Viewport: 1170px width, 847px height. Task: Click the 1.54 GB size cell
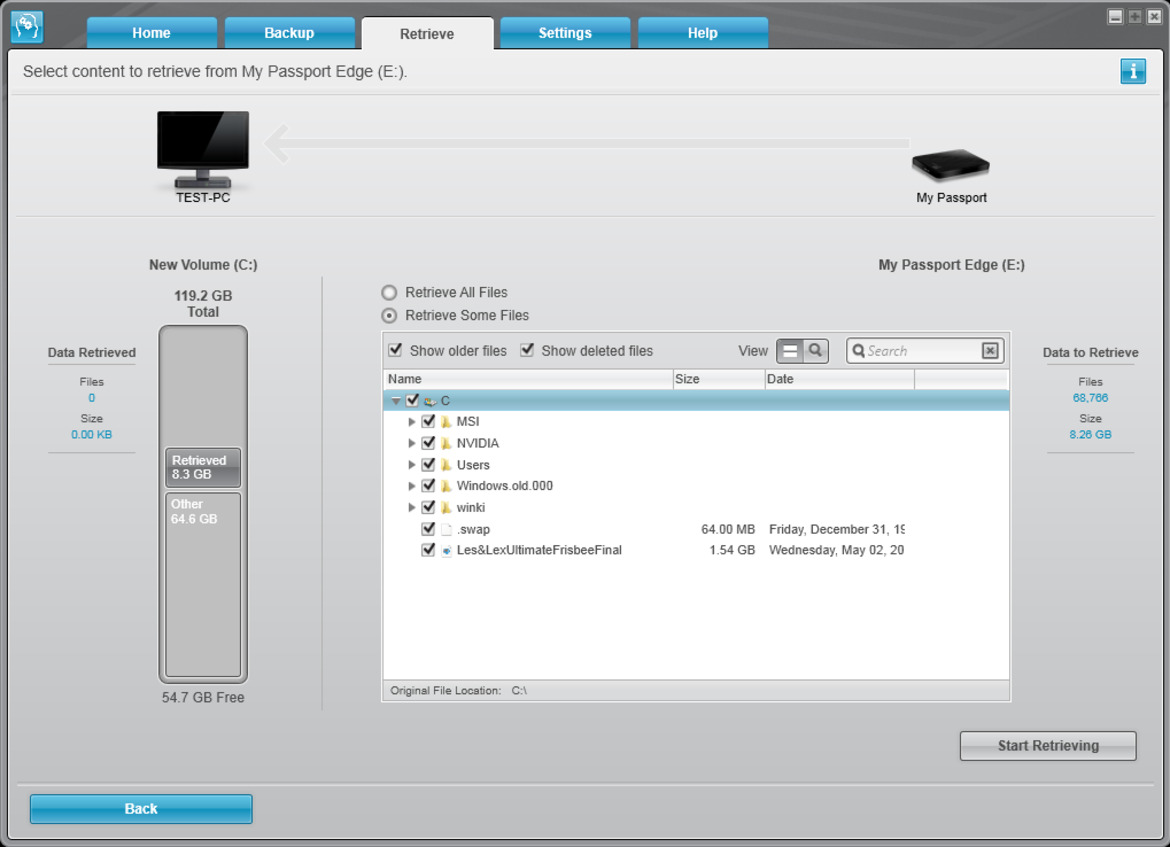732,550
